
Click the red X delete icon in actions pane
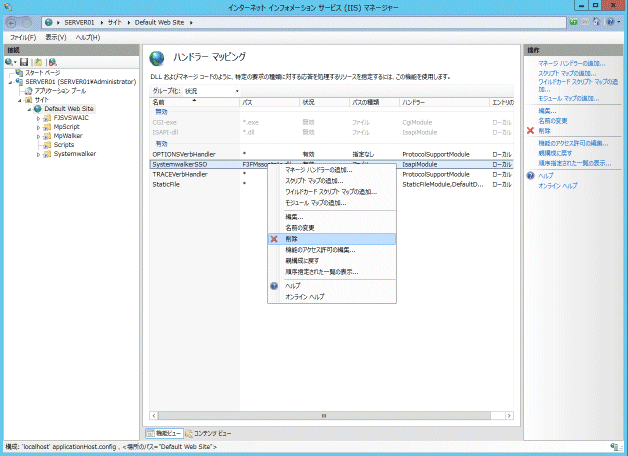530,131
